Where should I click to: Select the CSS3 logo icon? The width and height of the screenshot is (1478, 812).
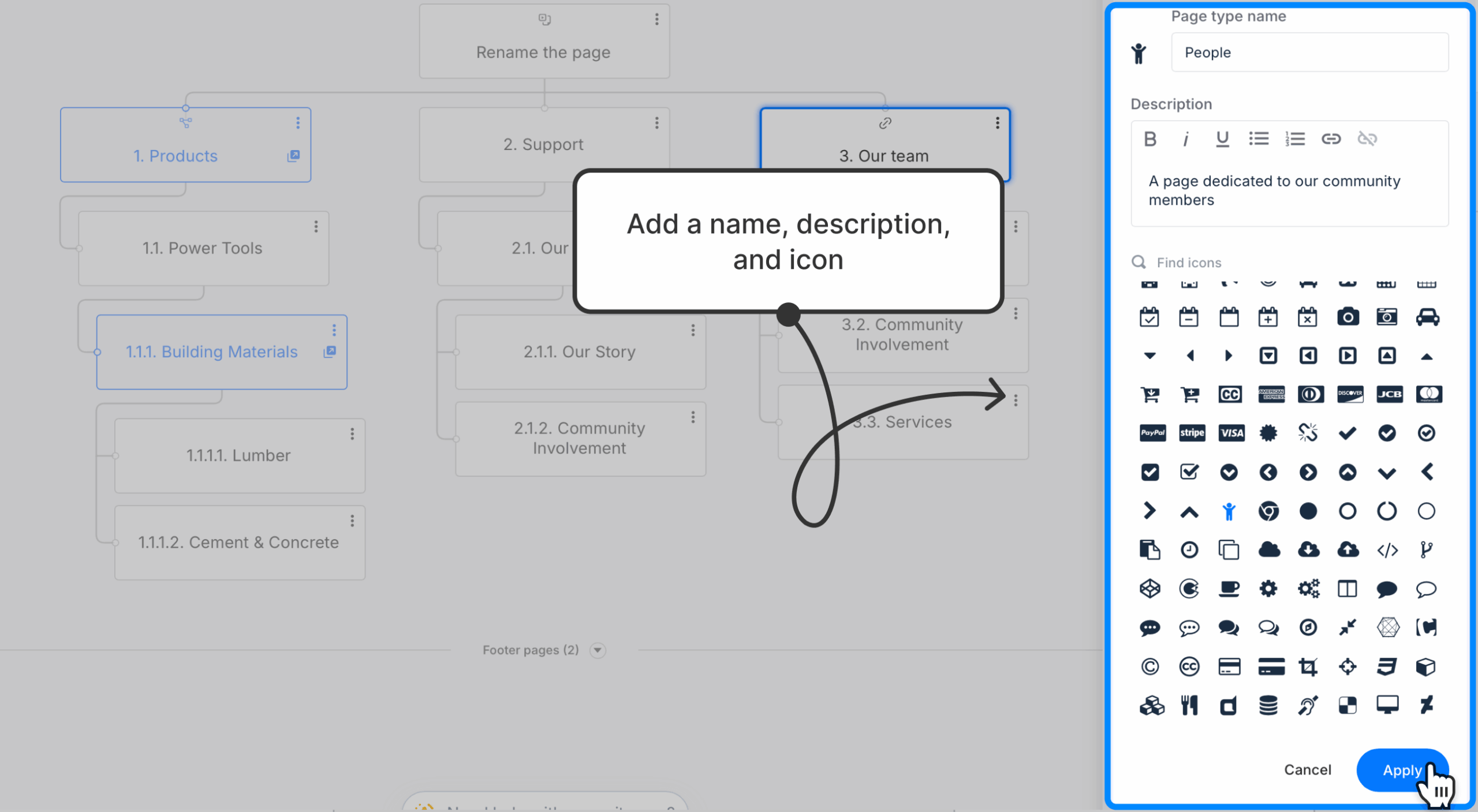[1387, 667]
